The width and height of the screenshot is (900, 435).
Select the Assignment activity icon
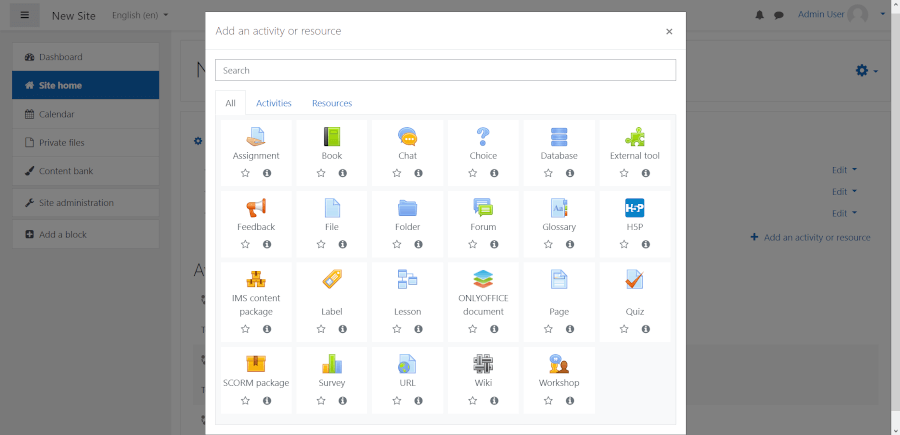pos(256,137)
